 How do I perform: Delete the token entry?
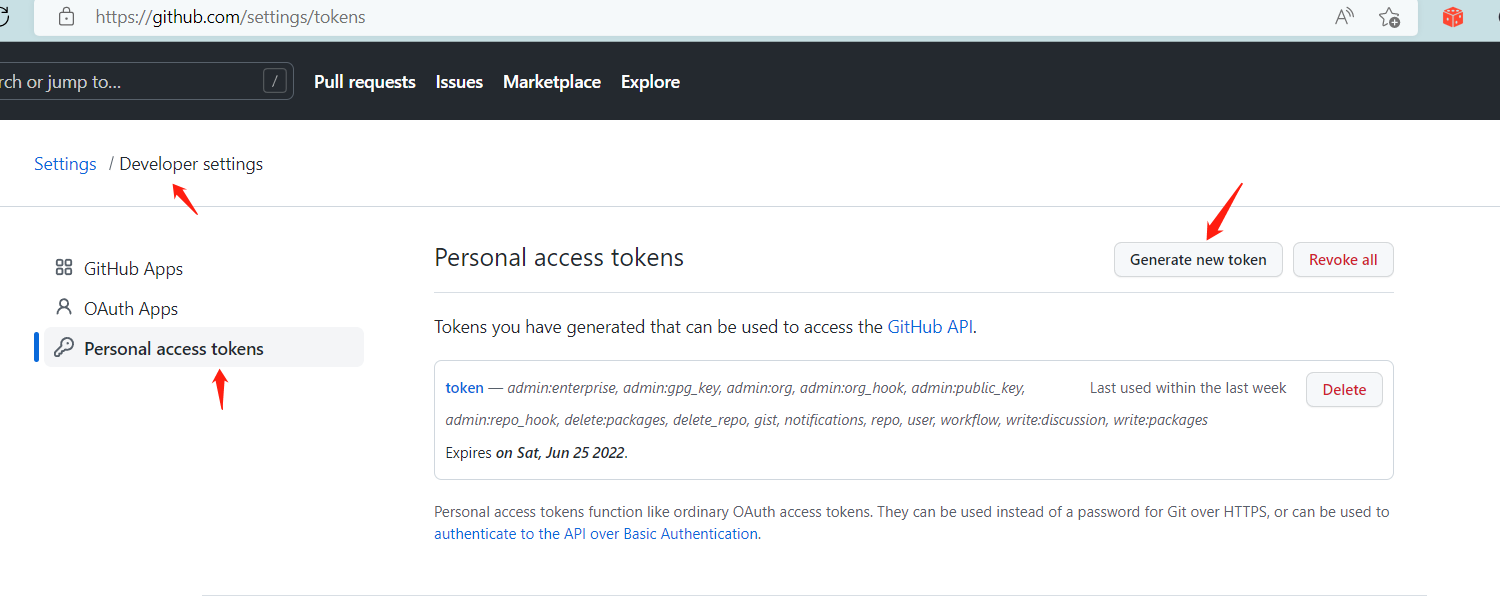point(1344,390)
